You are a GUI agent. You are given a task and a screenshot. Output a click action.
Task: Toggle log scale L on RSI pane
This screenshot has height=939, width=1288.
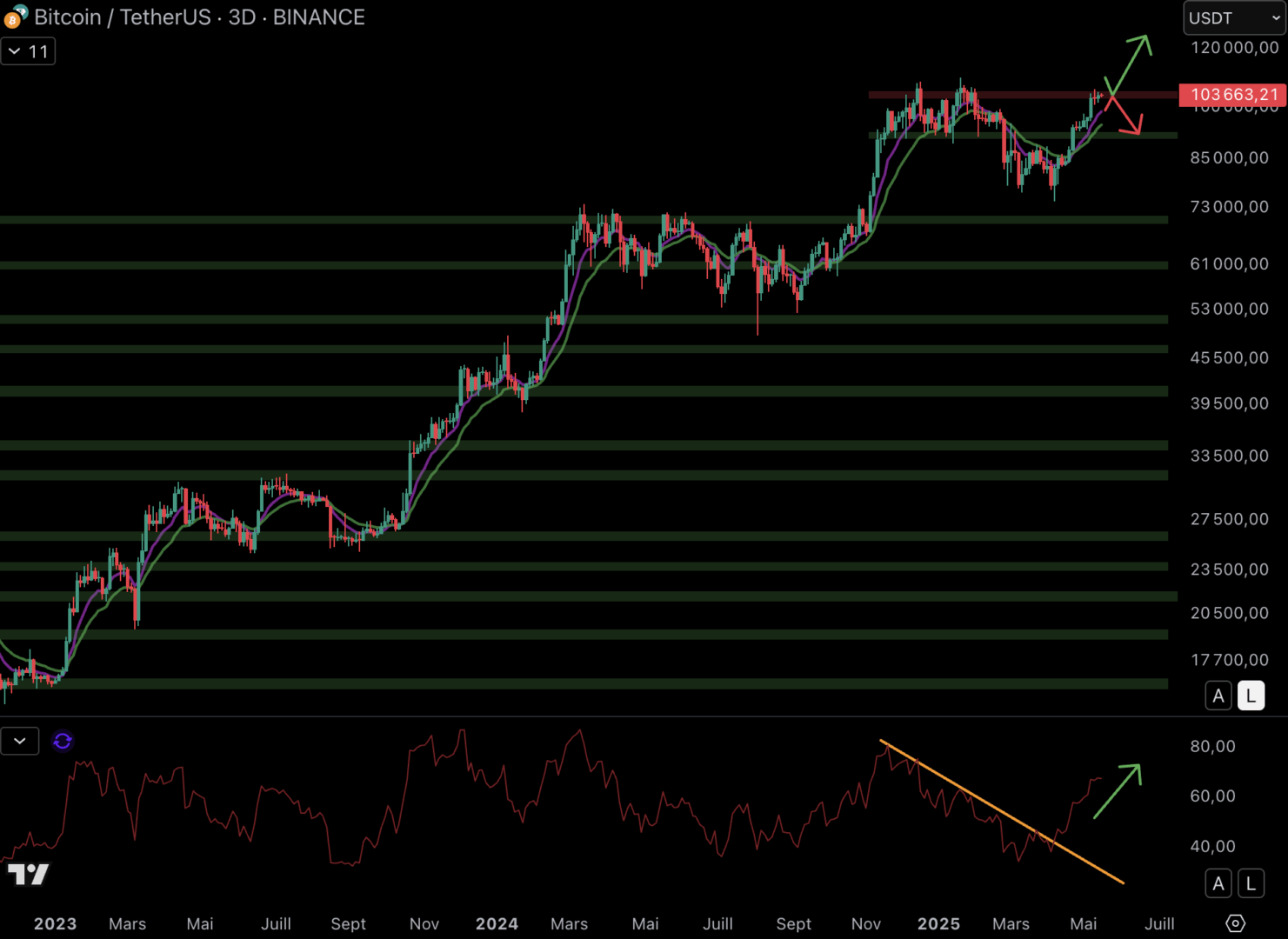[x=1251, y=883]
